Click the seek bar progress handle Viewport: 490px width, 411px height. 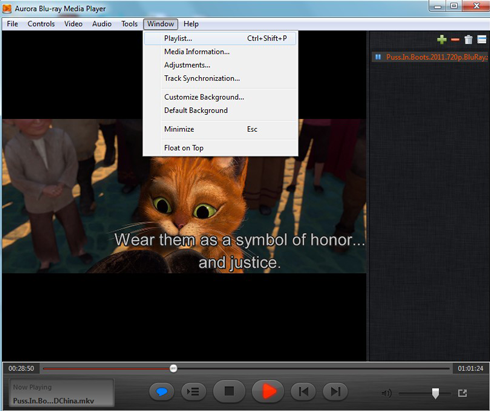(173, 368)
